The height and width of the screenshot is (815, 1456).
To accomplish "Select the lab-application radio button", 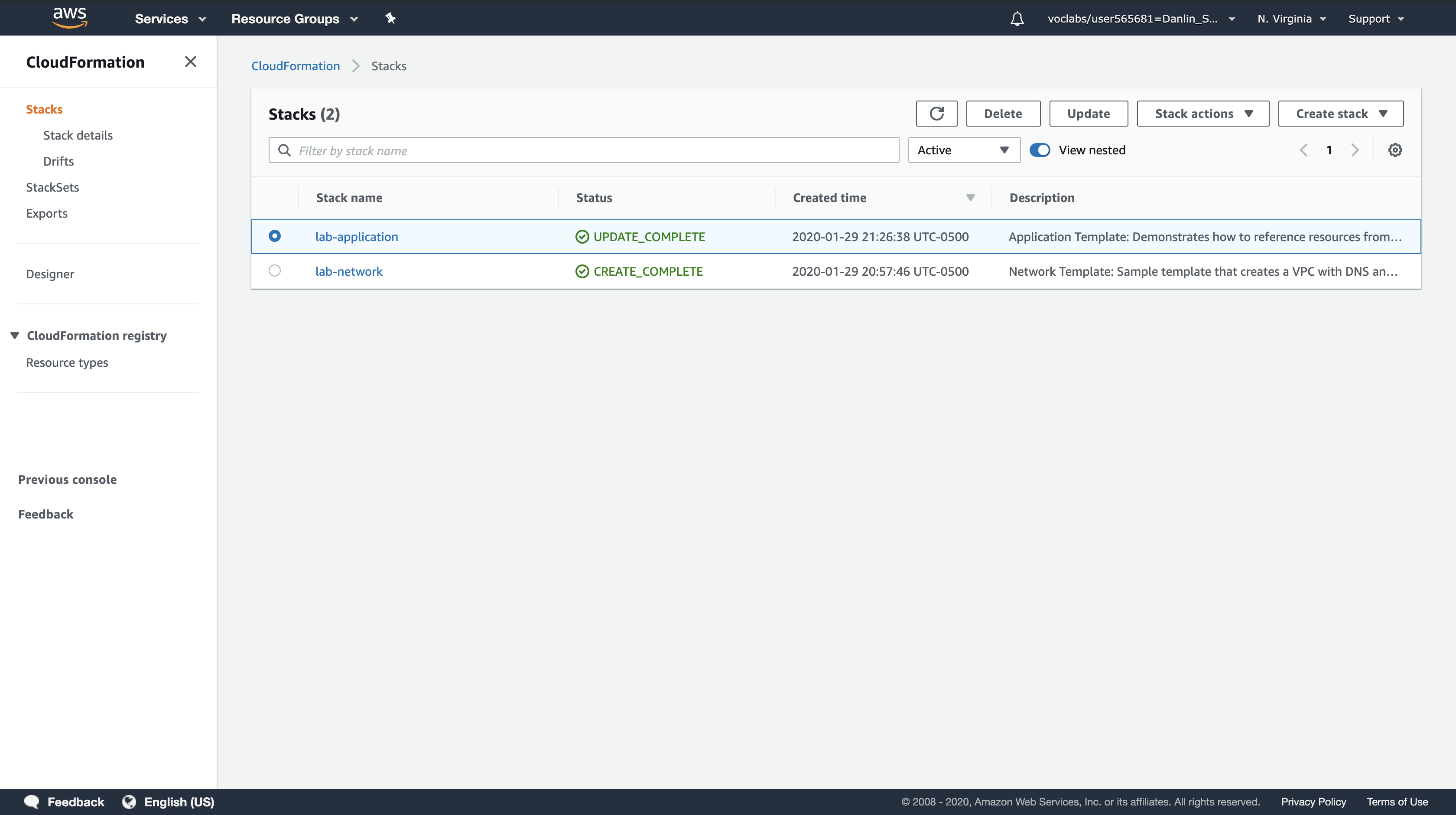I will click(275, 236).
